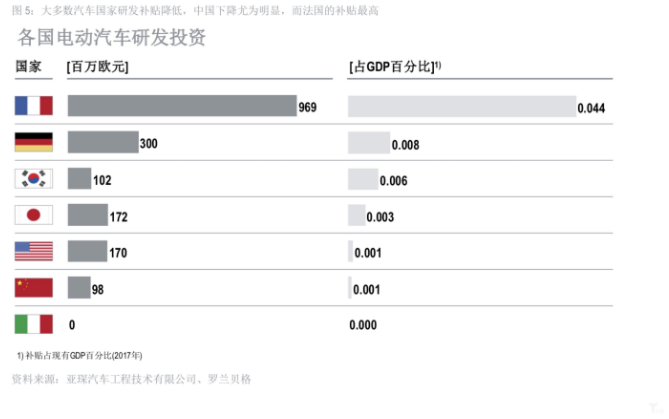Click the 资料来源 source line

[131, 379]
